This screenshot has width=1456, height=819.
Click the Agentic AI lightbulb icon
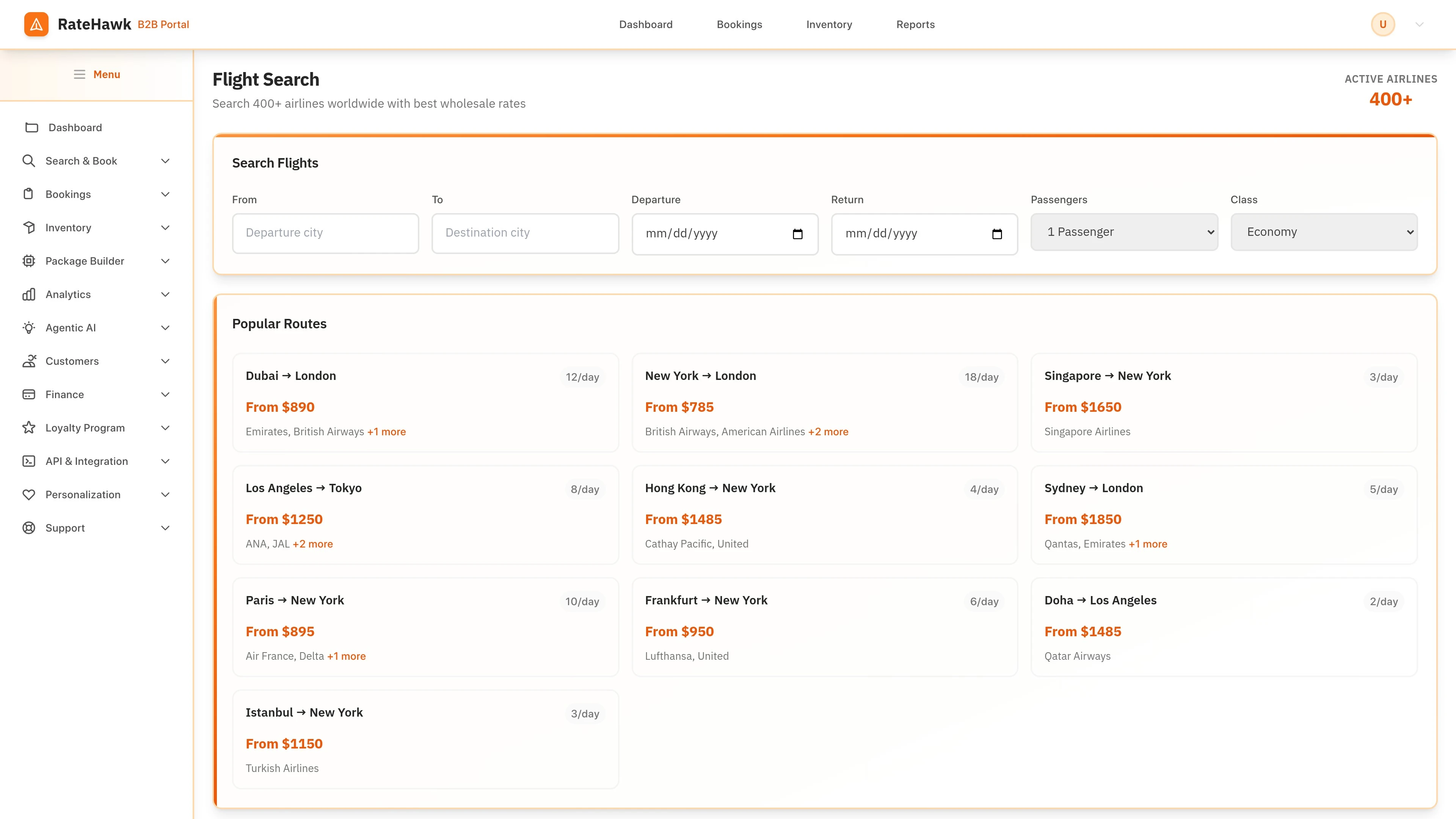[29, 327]
